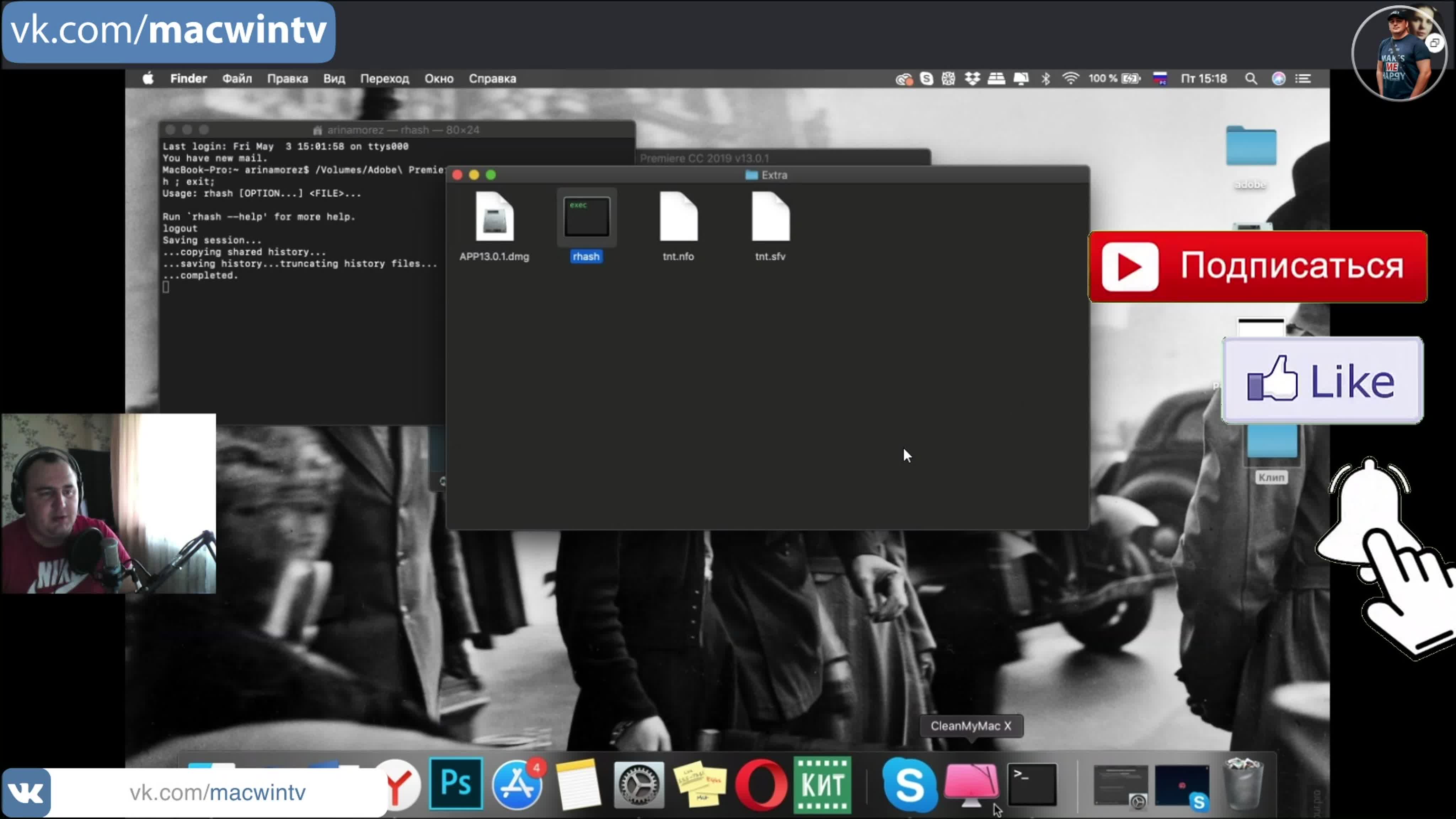The width and height of the screenshot is (1456, 819).
Task: Select the APP13.0.1.dmg file in Extra
Action: tap(494, 226)
